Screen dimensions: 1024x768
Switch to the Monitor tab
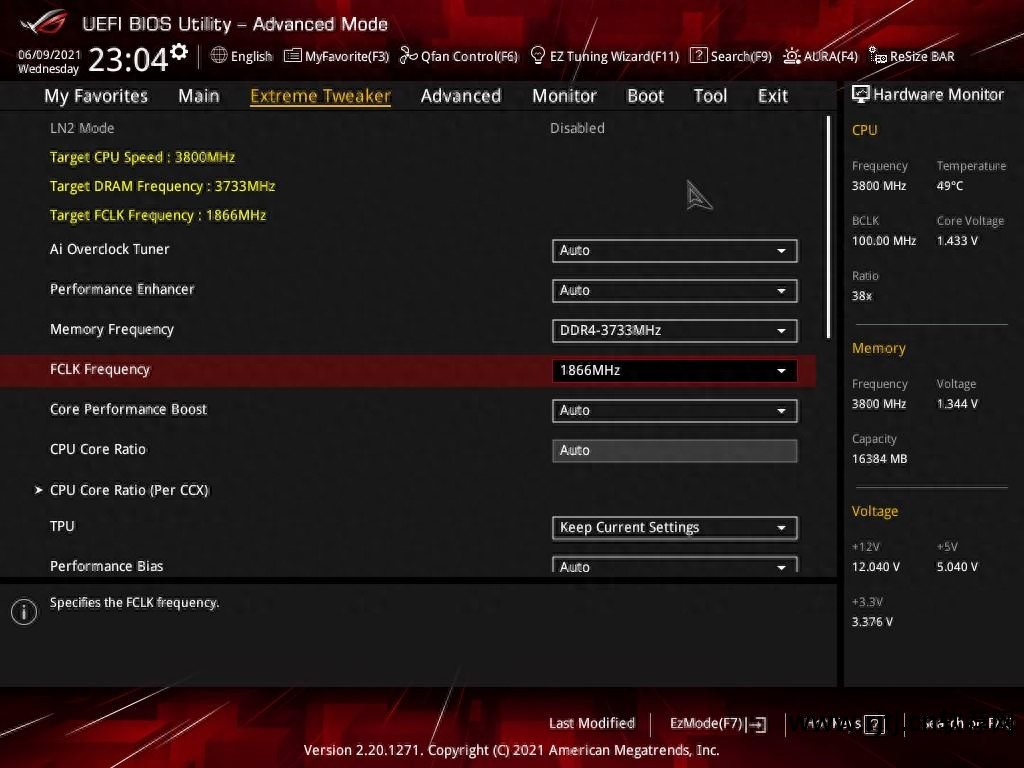coord(564,96)
